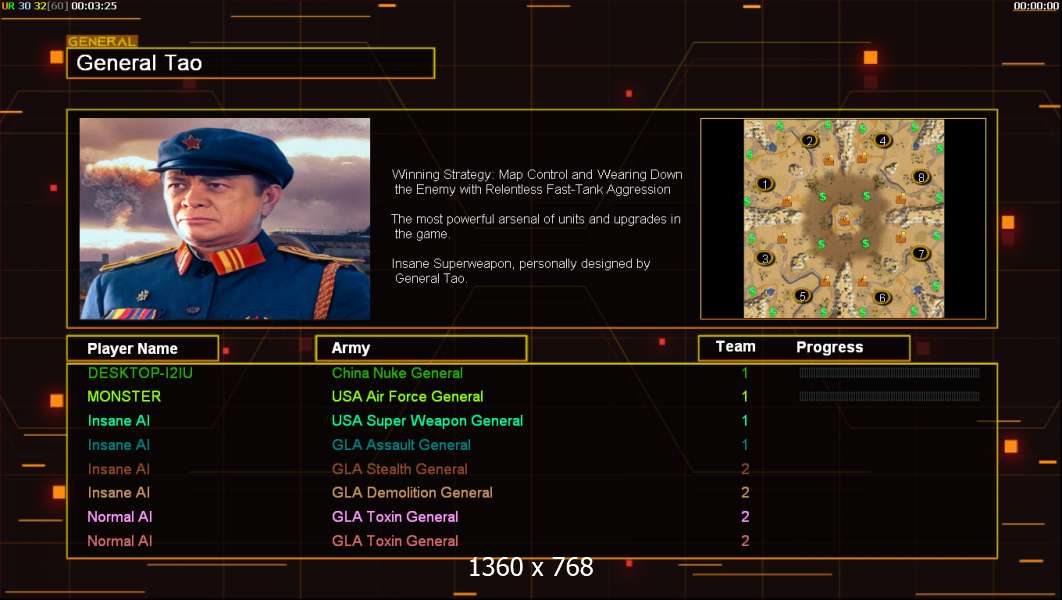Click GLA Assault General army
This screenshot has width=1062, height=600.
[401, 445]
